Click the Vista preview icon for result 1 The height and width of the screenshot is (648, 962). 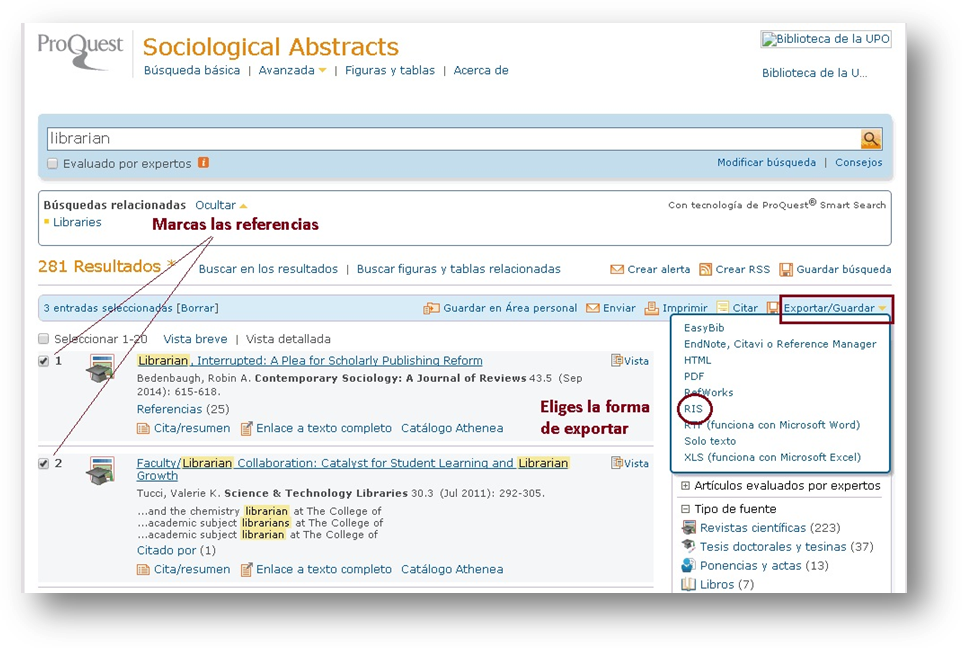click(x=617, y=361)
